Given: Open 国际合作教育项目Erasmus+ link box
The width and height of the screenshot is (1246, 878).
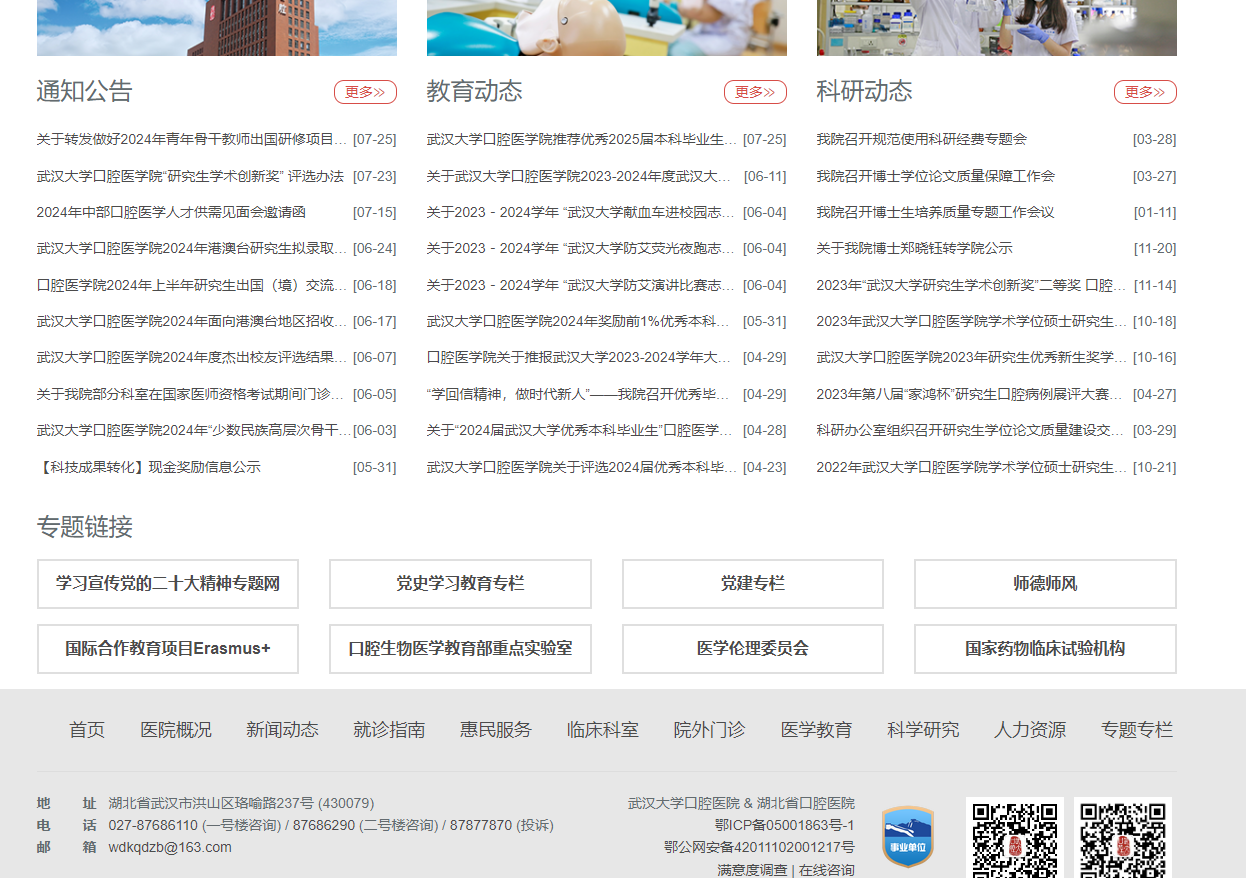Looking at the screenshot, I should click(x=168, y=649).
